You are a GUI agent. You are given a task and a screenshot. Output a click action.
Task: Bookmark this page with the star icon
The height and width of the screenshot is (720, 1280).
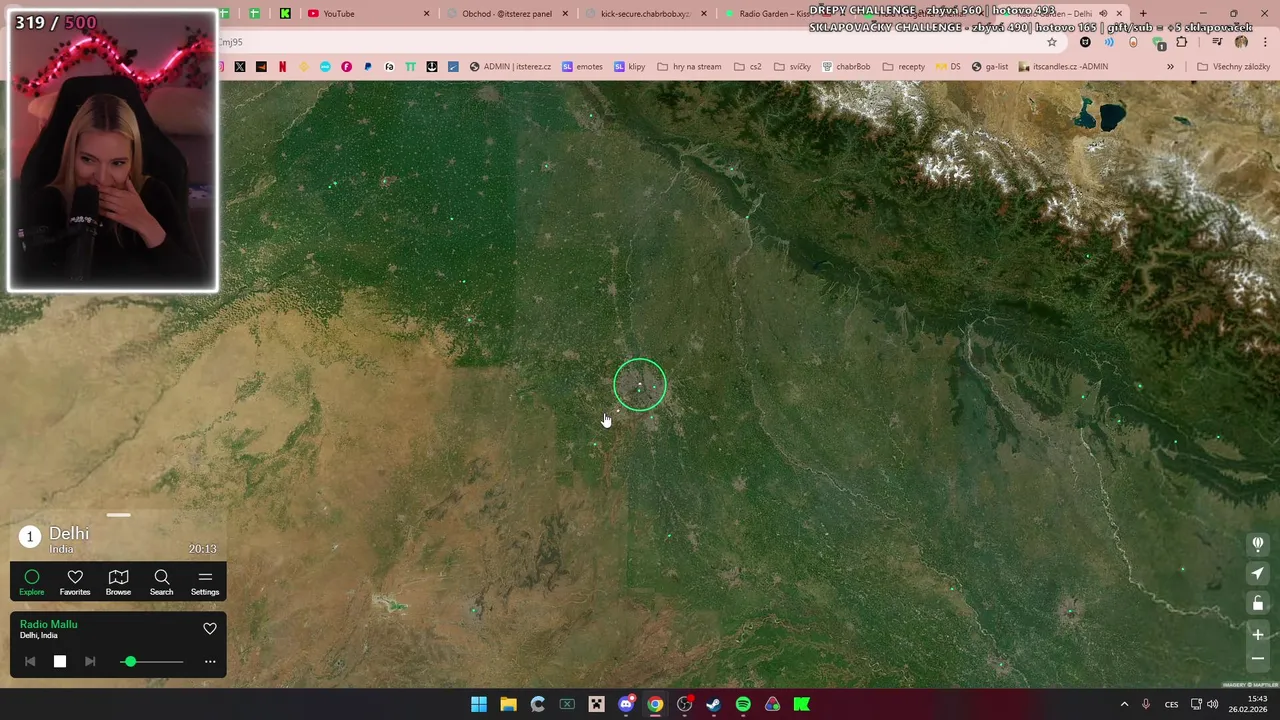[1051, 42]
